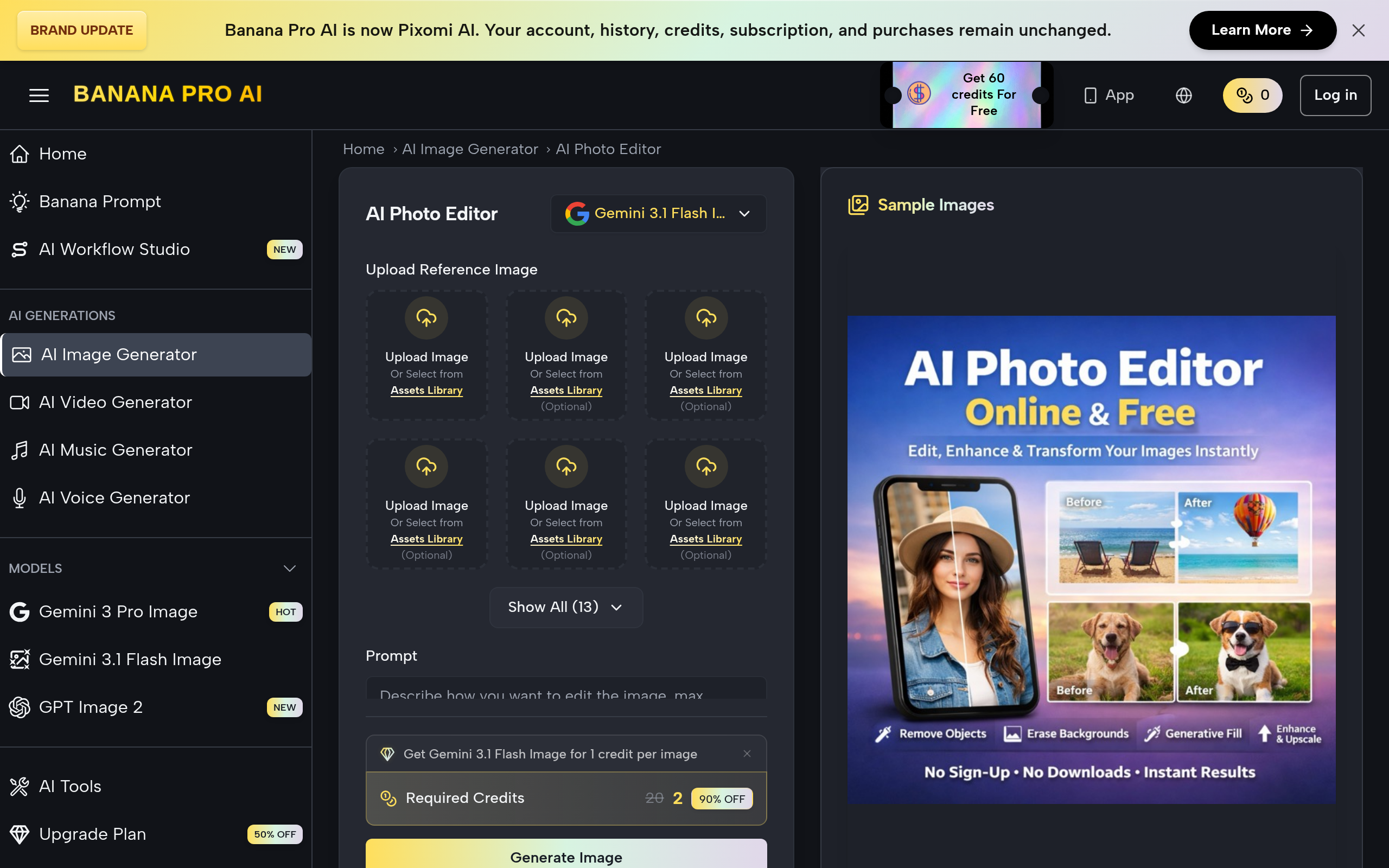Click the AI Photo Editor breadcrumb text
1389x868 pixels.
click(x=608, y=149)
